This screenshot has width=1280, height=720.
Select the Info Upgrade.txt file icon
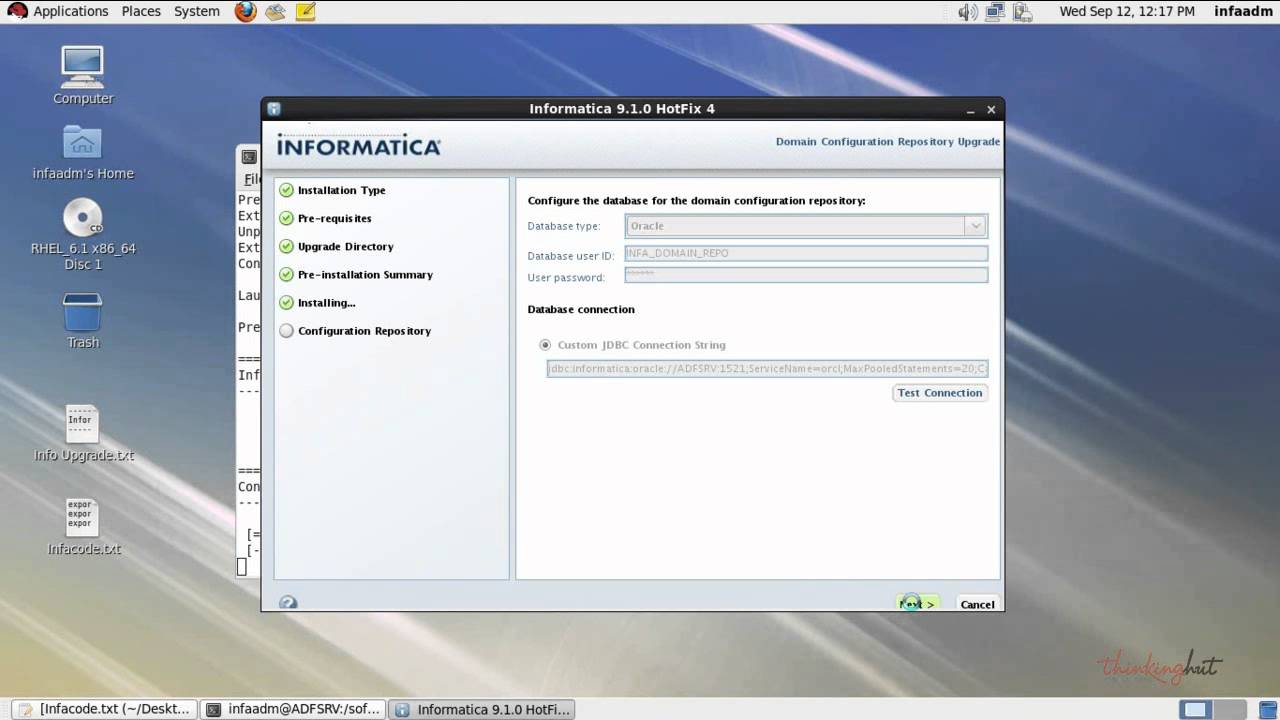(82, 425)
